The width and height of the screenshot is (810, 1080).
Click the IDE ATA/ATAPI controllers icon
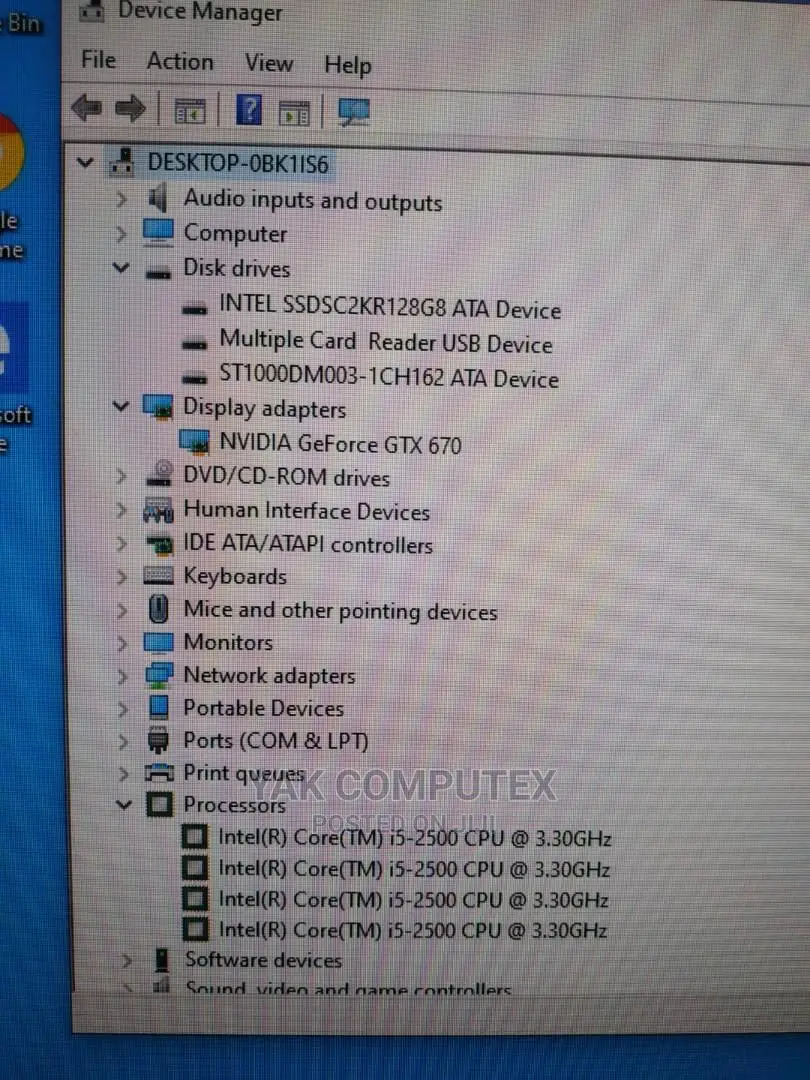point(160,545)
